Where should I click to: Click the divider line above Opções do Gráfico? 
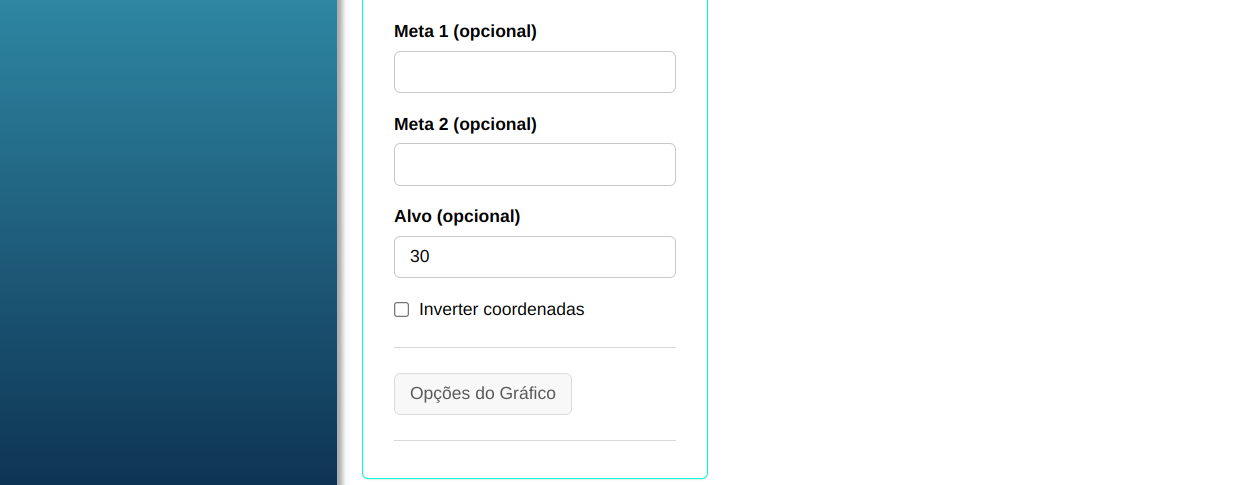click(534, 348)
